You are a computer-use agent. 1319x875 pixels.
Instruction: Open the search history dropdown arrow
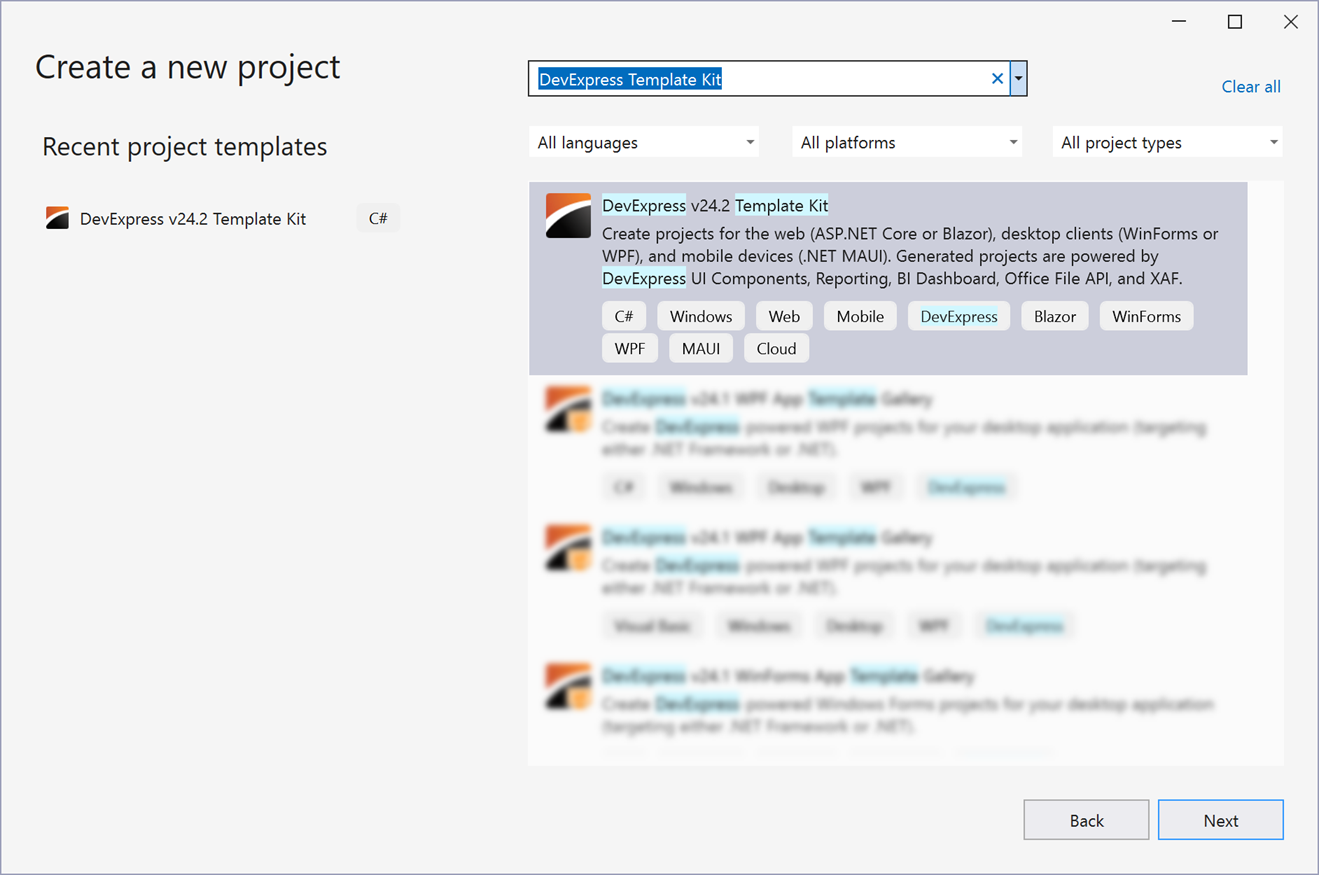coord(1018,79)
